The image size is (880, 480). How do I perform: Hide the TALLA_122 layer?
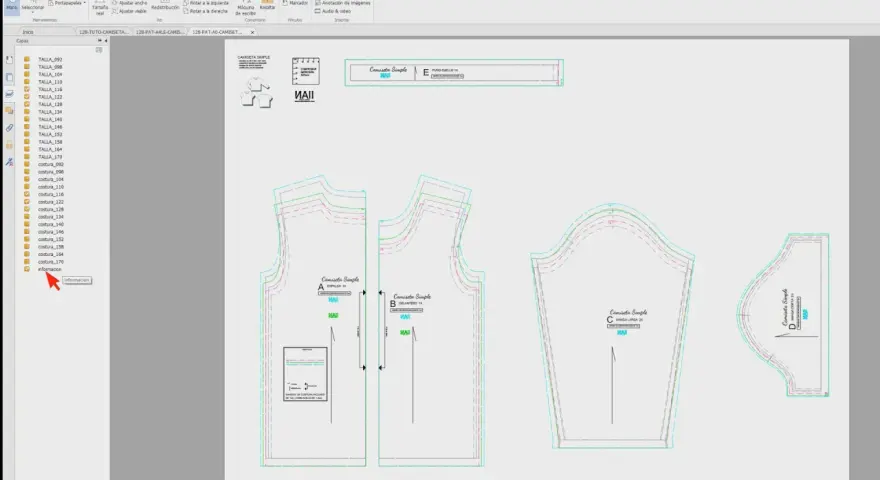[x=26, y=97]
